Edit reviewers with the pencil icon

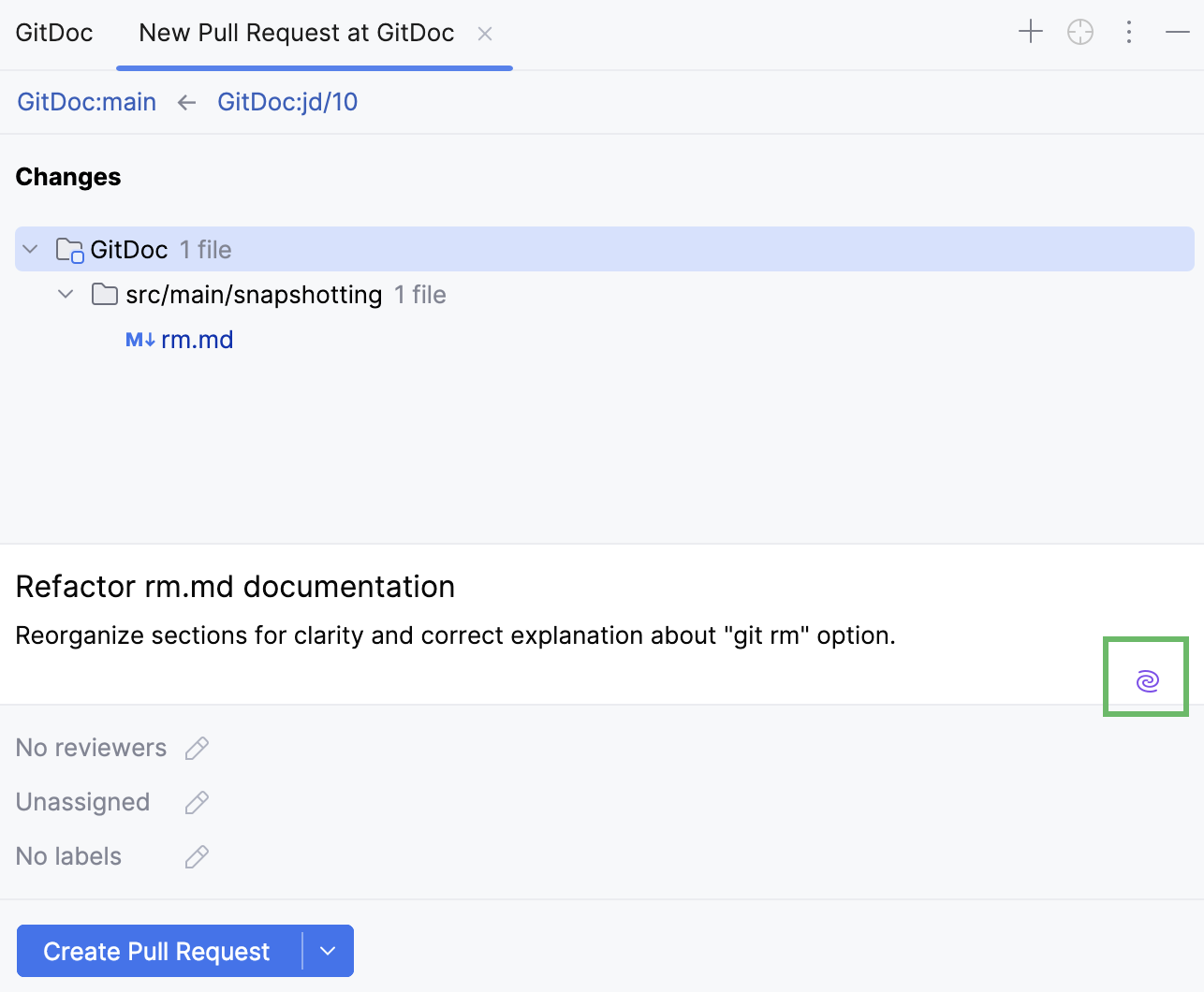point(197,747)
